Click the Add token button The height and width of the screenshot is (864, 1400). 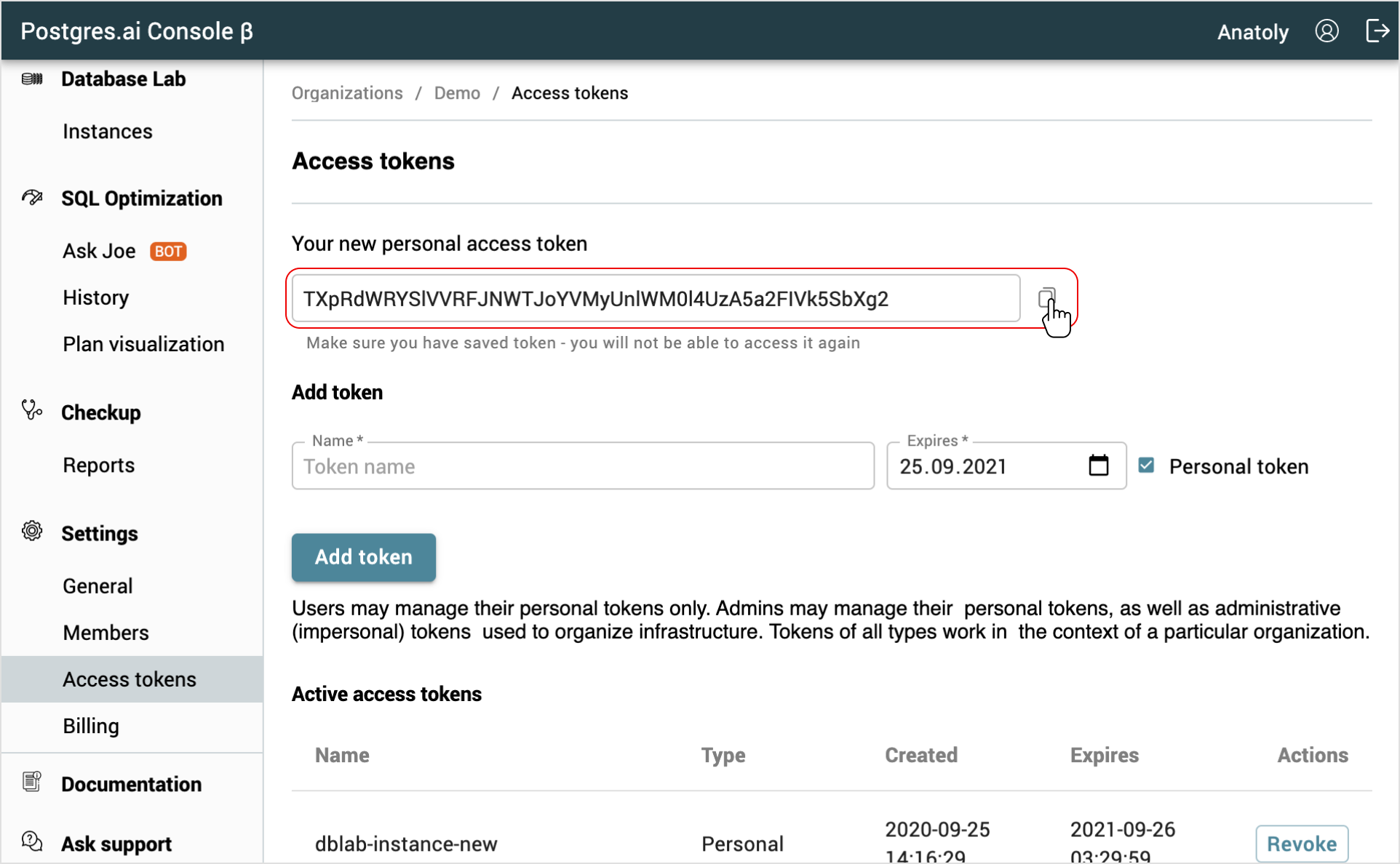pyautogui.click(x=364, y=557)
